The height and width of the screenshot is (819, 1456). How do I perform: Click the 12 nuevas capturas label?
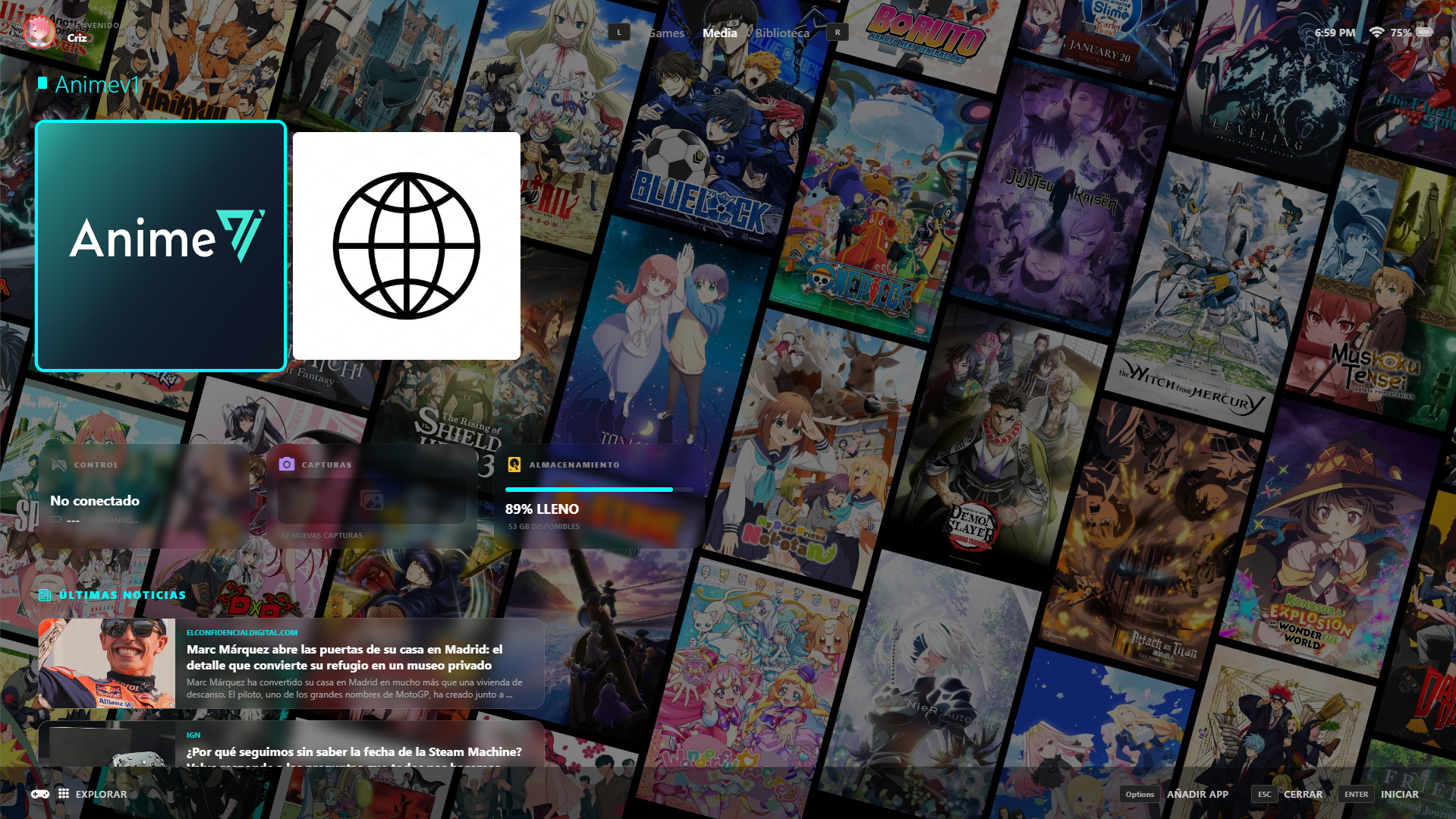pyautogui.click(x=322, y=535)
